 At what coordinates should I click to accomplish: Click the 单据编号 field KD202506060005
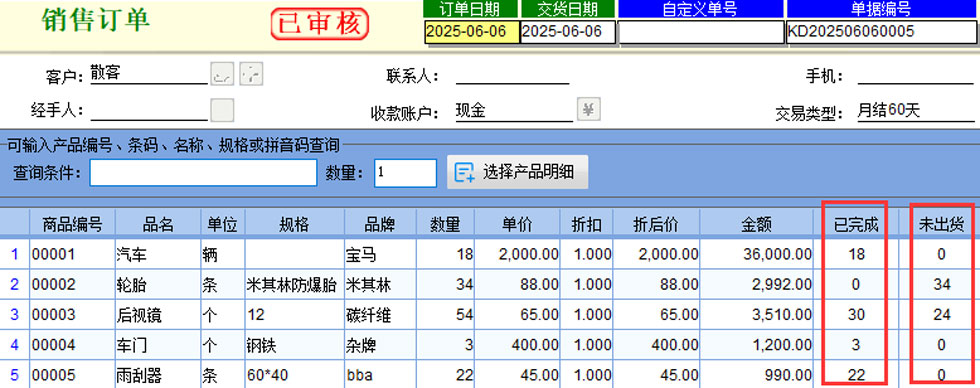coord(882,32)
